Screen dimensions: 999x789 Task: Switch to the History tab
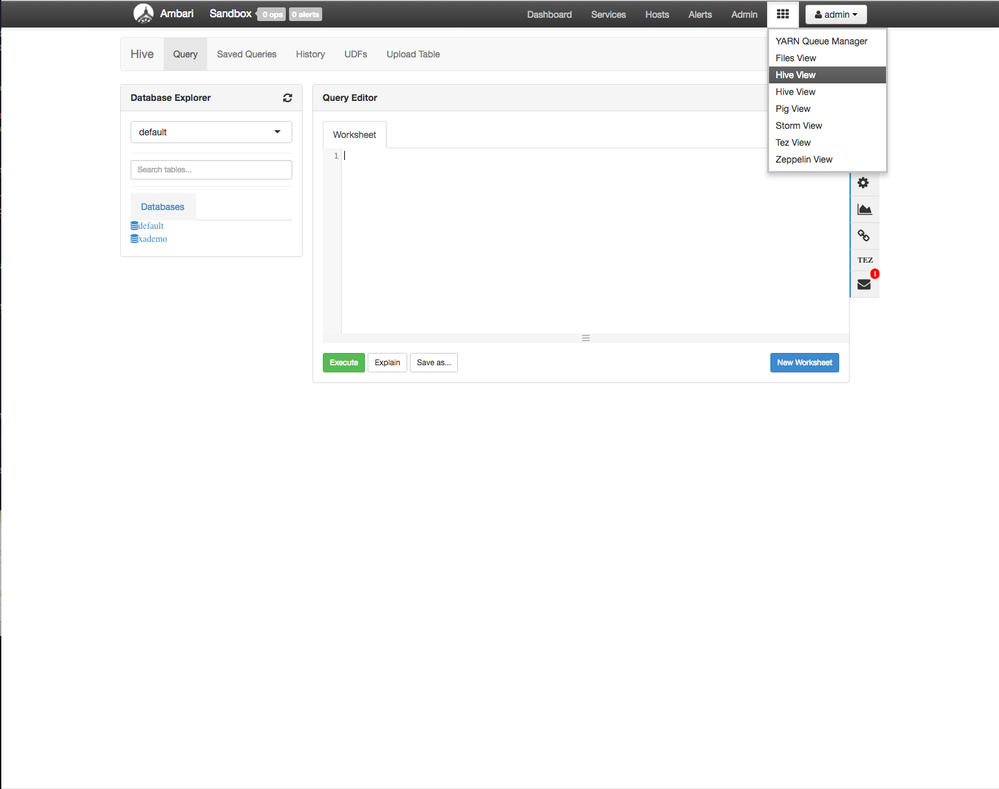310,54
